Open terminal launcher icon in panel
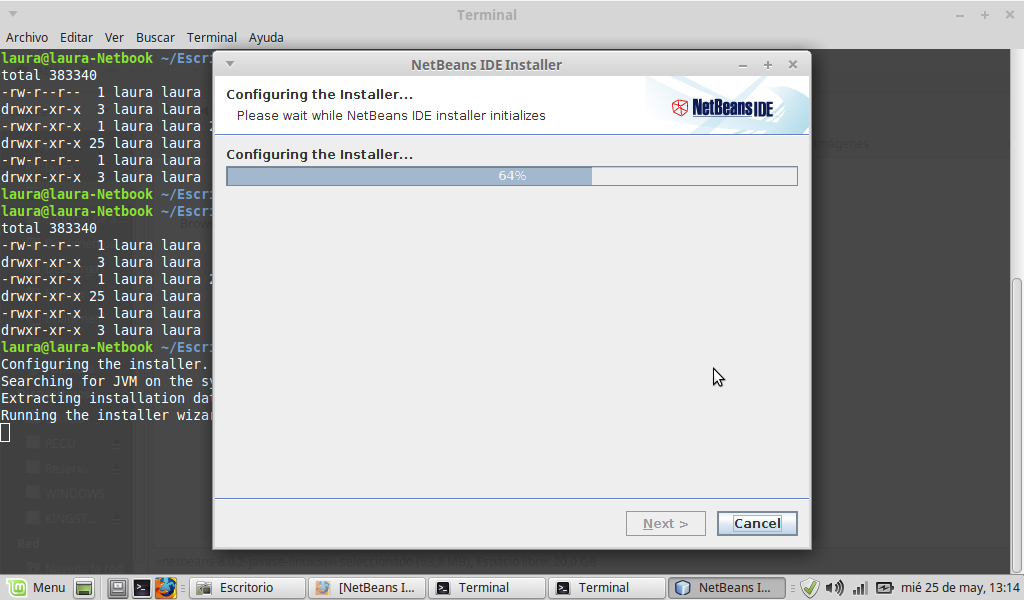The height and width of the screenshot is (600, 1024). (x=142, y=588)
